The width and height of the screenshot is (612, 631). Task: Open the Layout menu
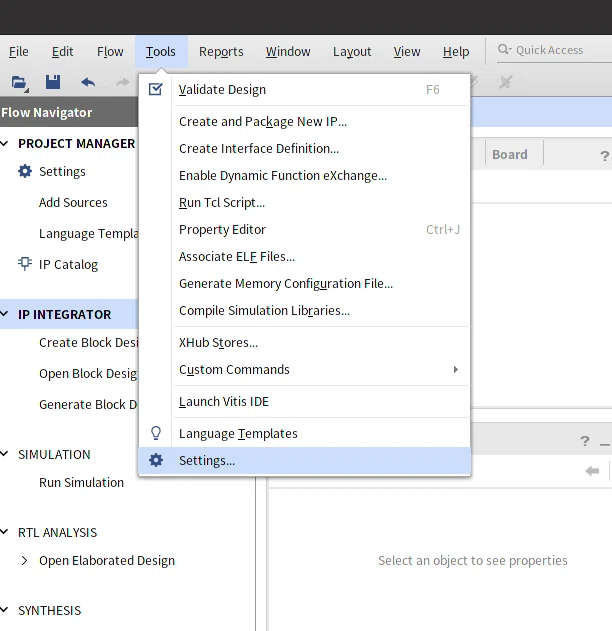[x=352, y=52]
